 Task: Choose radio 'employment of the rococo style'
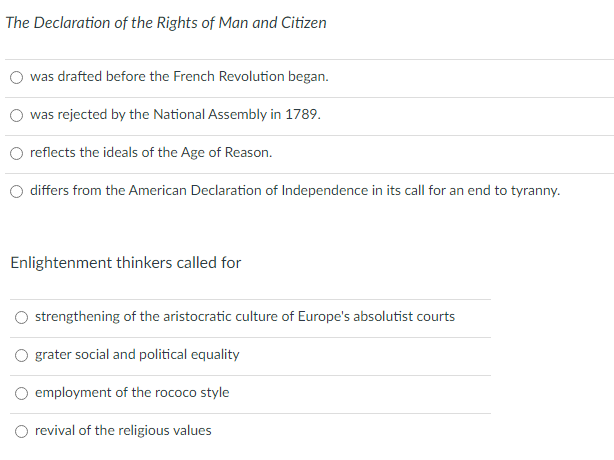click(x=22, y=393)
